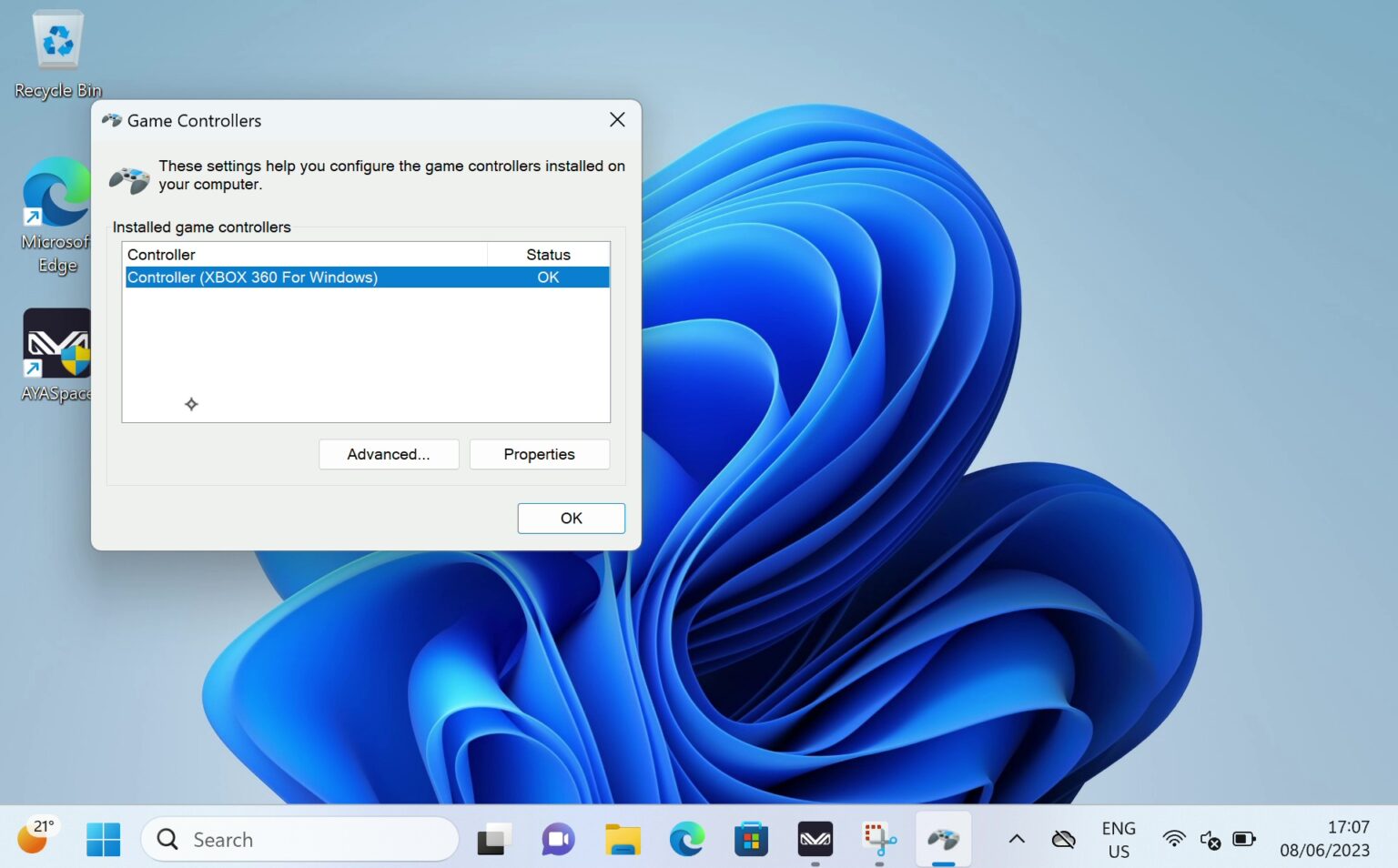Image resolution: width=1398 pixels, height=868 pixels.
Task: Open Microsoft Store from the taskbar
Action: pos(751,839)
